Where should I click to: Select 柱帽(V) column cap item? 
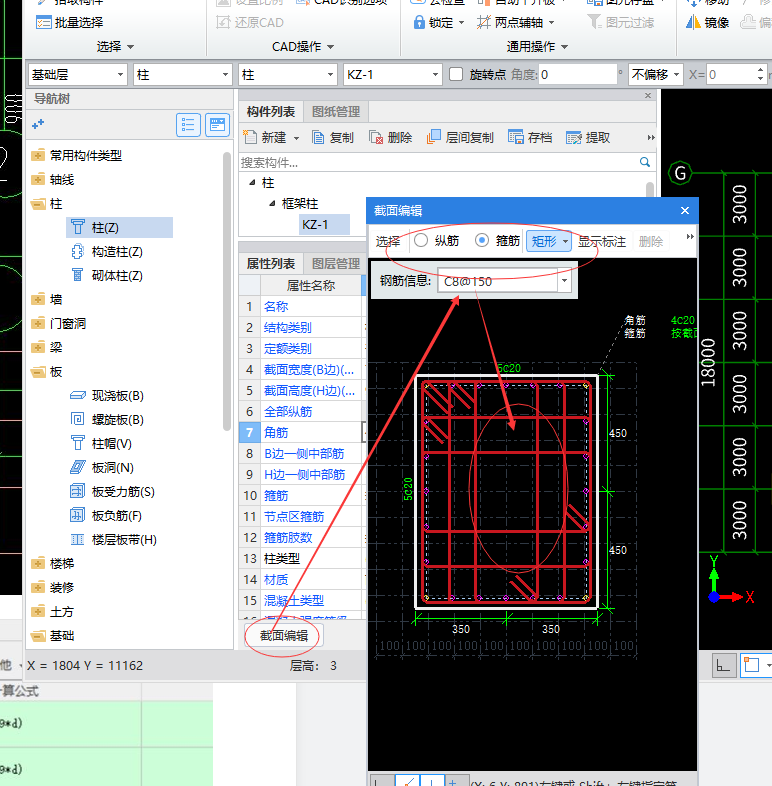[x=101, y=444]
